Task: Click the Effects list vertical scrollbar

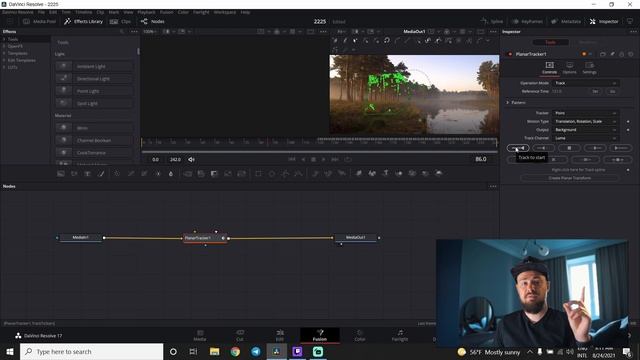Action: pyautogui.click(x=138, y=51)
